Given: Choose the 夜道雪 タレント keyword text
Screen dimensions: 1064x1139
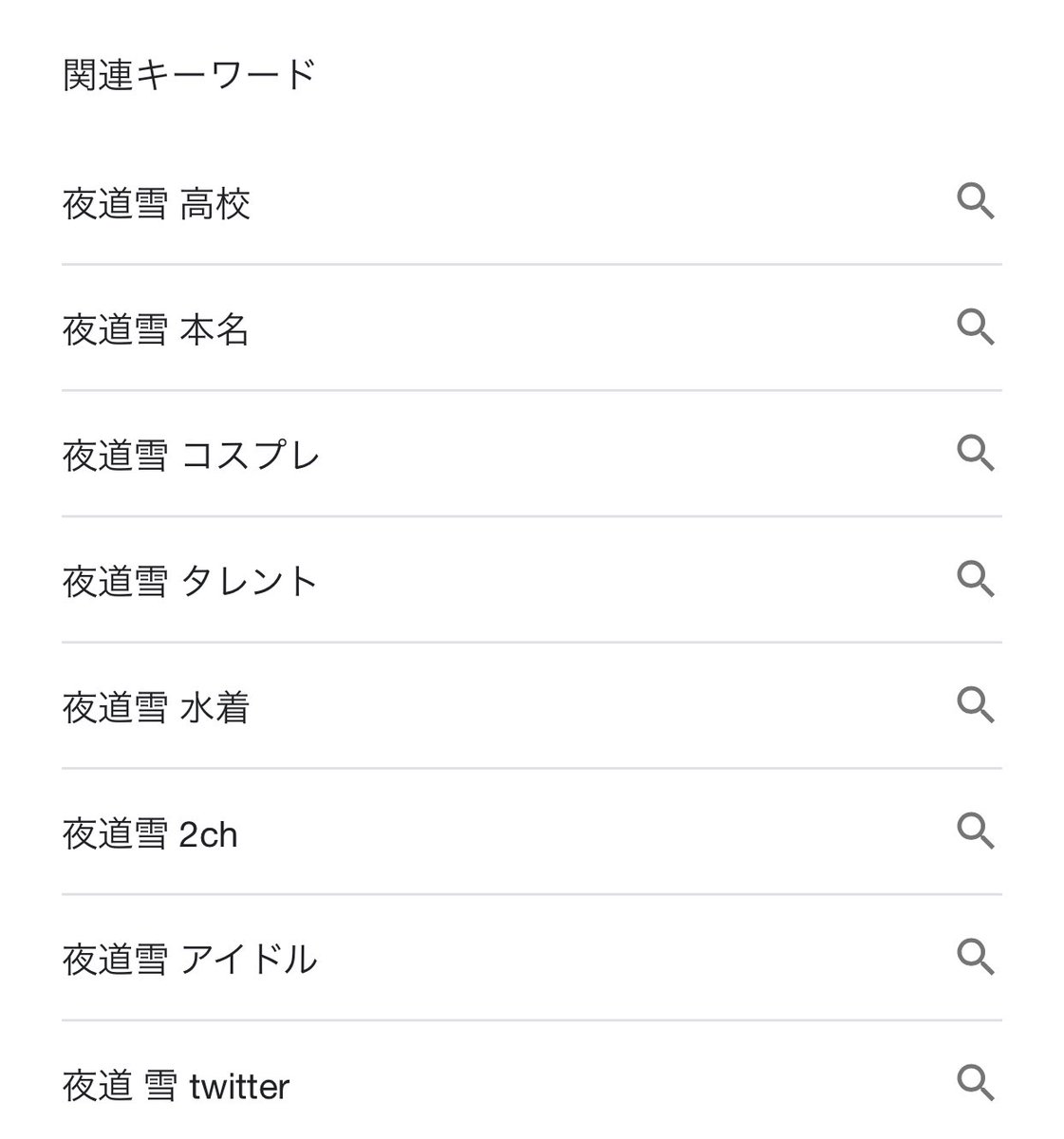Looking at the screenshot, I should [190, 582].
